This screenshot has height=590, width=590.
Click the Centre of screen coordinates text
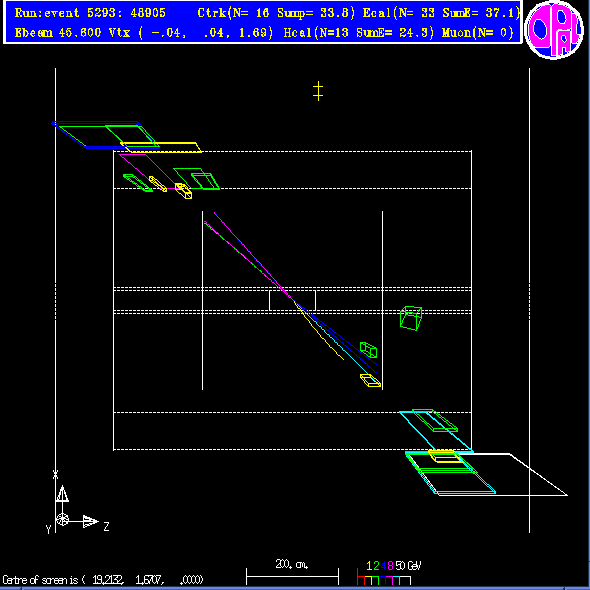[x=102, y=580]
